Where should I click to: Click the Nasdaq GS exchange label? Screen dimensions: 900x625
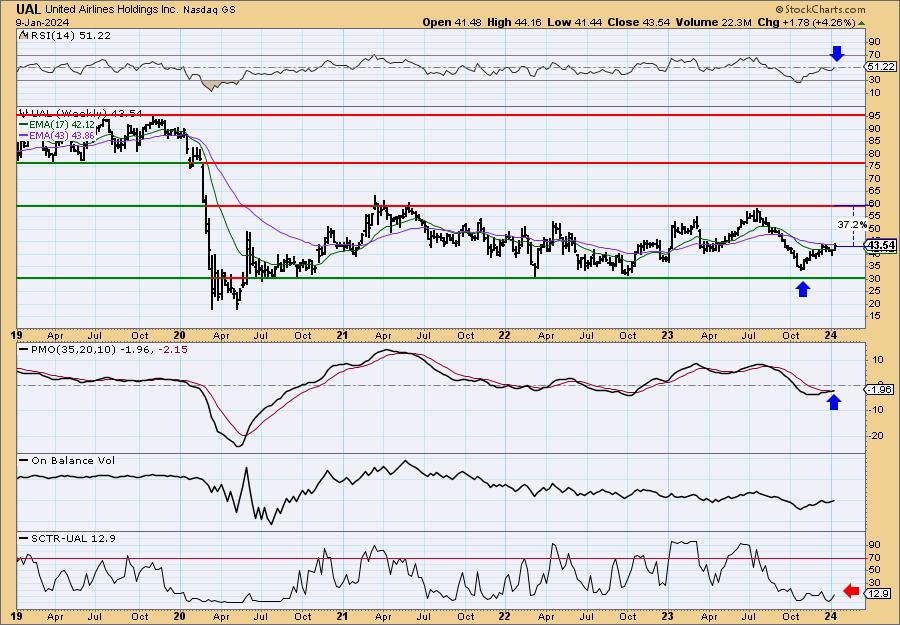click(210, 10)
